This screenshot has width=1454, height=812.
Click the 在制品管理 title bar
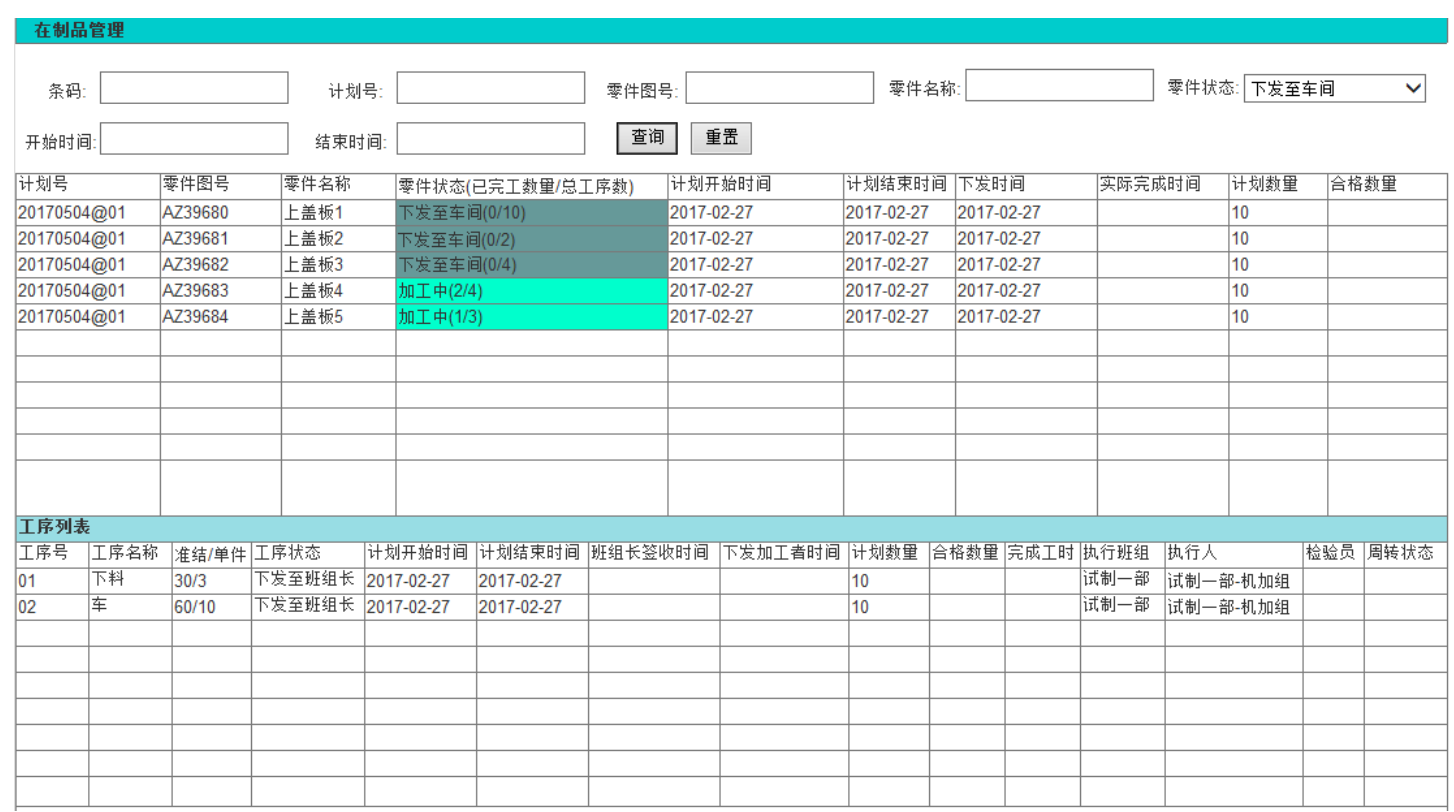(731, 30)
